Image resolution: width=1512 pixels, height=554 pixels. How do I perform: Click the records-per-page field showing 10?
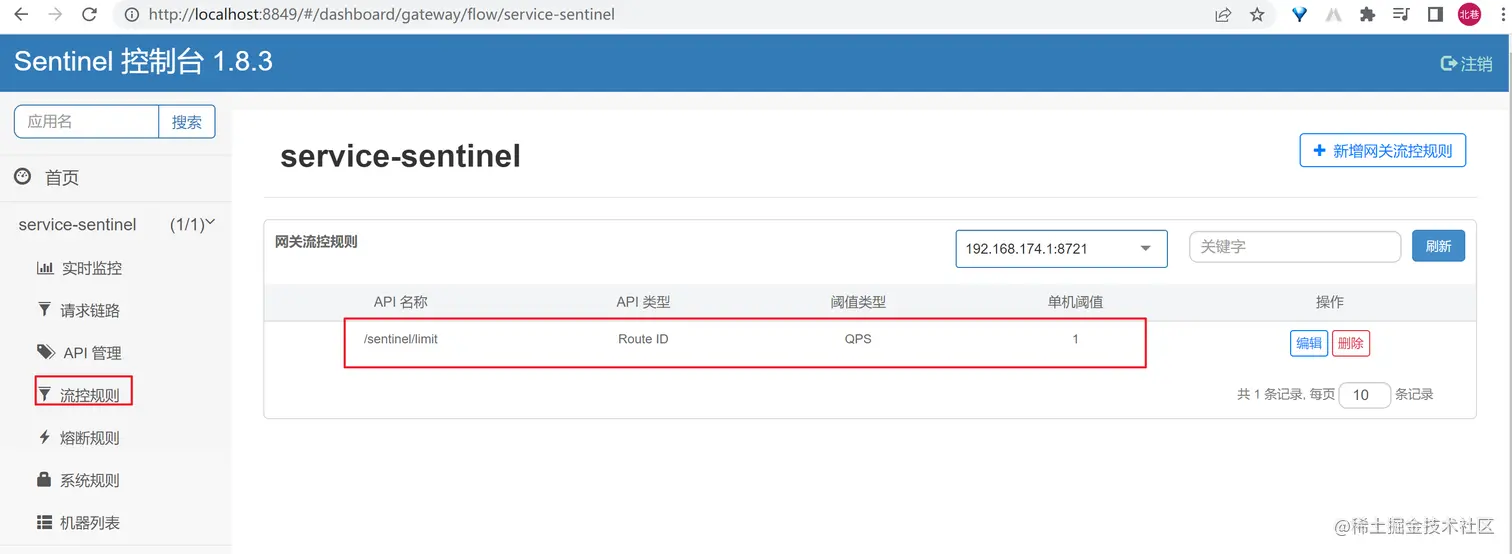click(1365, 394)
